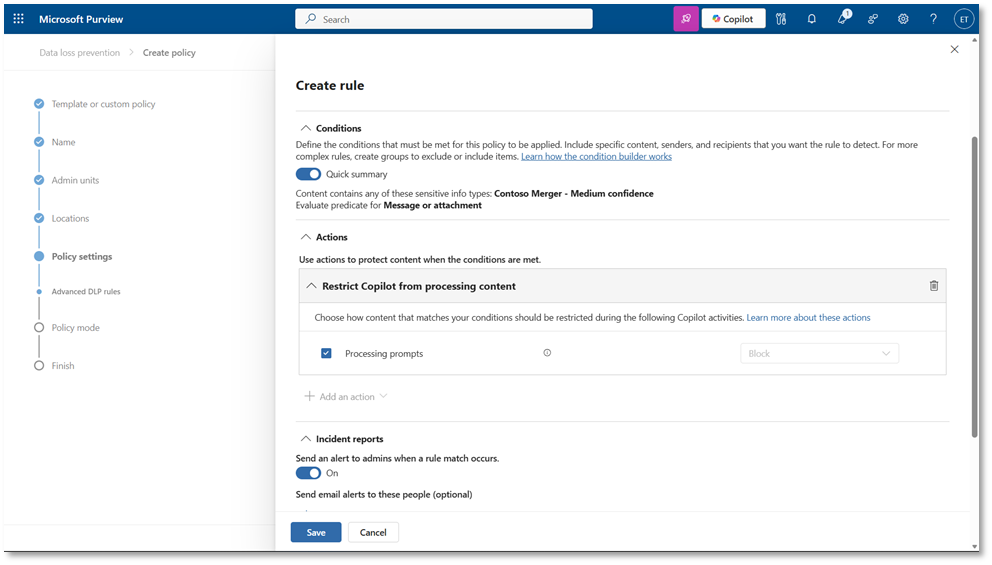992x565 pixels.
Task: Click the panel vertical scrollbar
Action: pos(974,286)
